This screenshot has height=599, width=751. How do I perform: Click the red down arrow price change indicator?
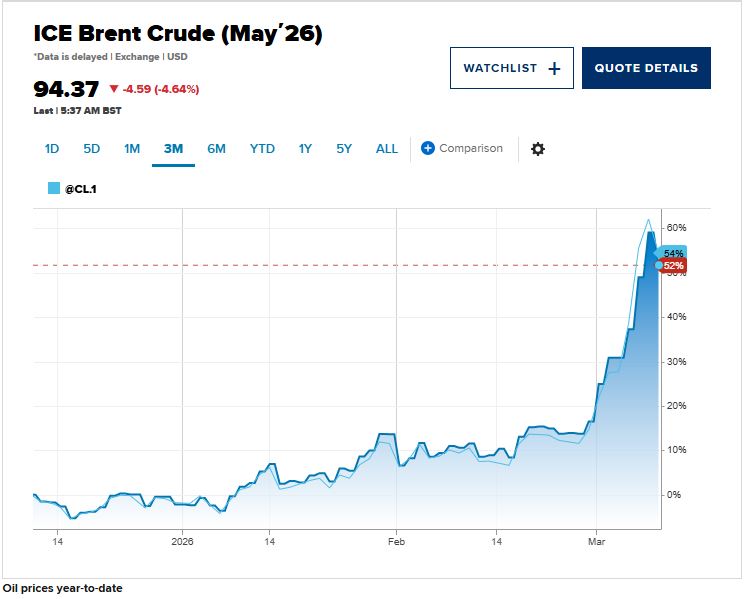[x=114, y=89]
